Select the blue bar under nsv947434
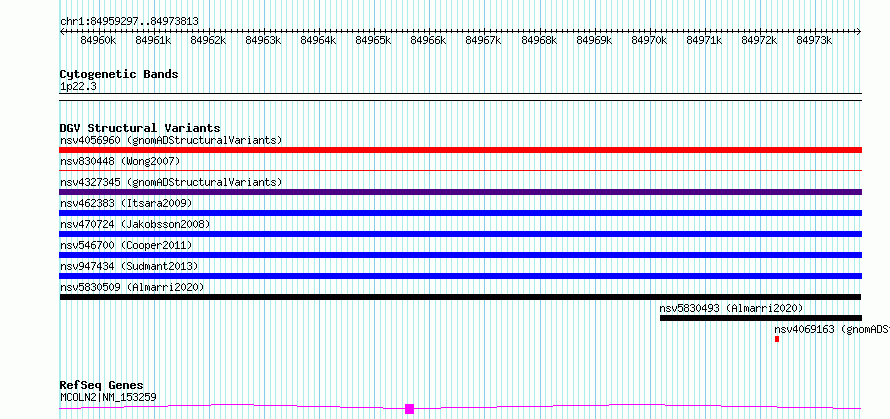The width and height of the screenshot is (890, 419). [460, 276]
